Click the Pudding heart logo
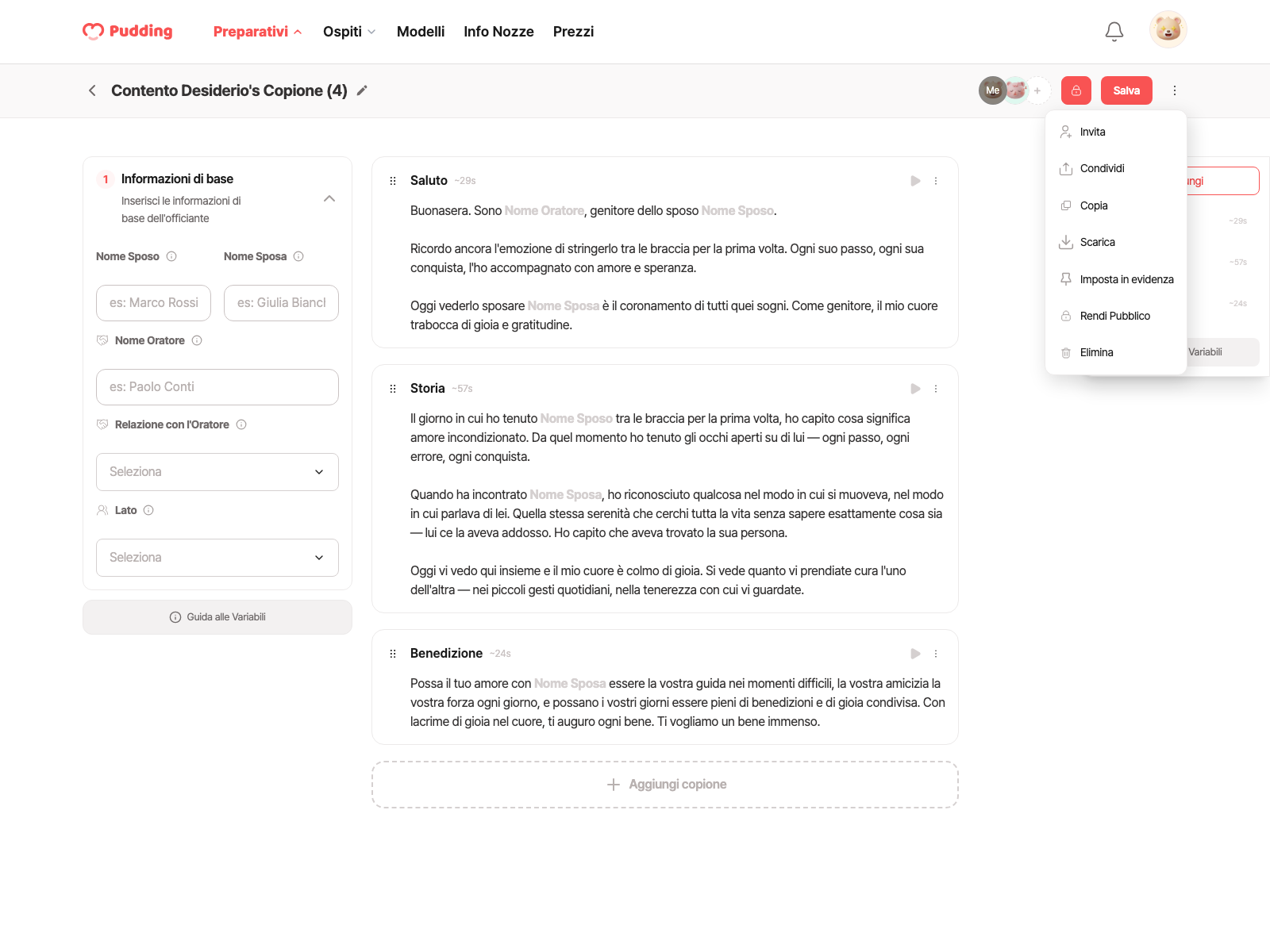The height and width of the screenshot is (952, 1270). coord(128,31)
